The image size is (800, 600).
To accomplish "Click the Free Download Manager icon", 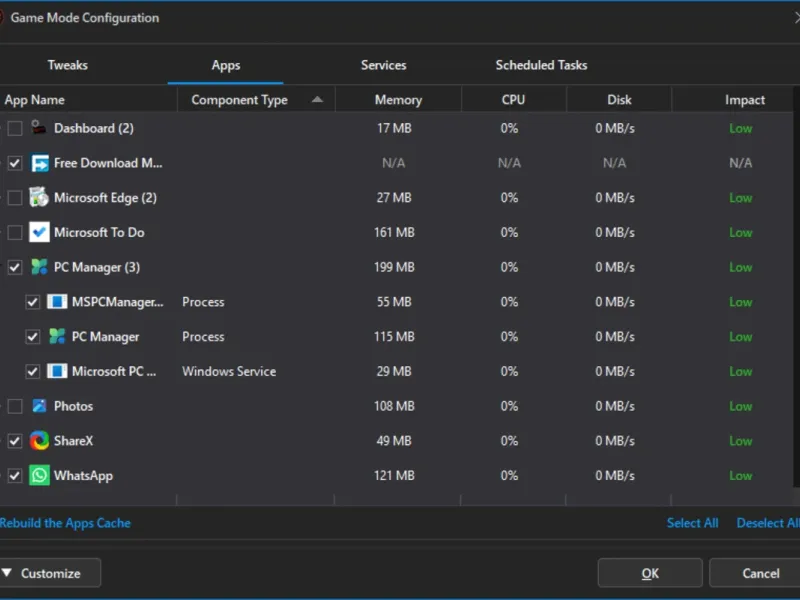I will click(x=39, y=163).
